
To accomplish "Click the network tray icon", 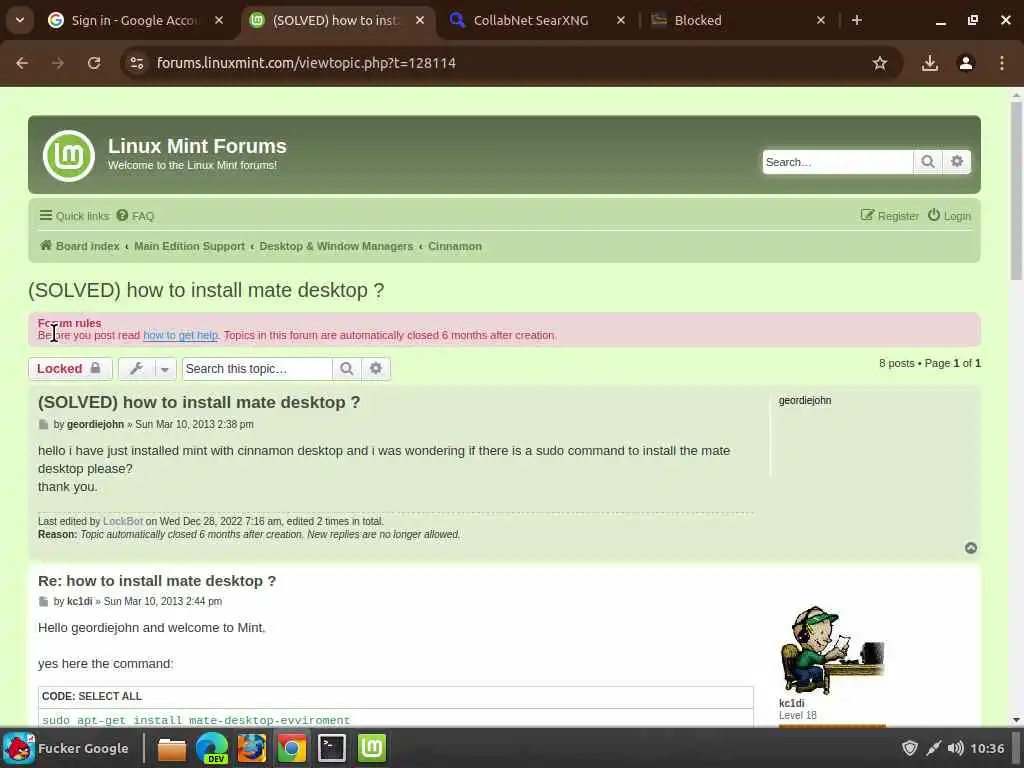I will (x=933, y=748).
